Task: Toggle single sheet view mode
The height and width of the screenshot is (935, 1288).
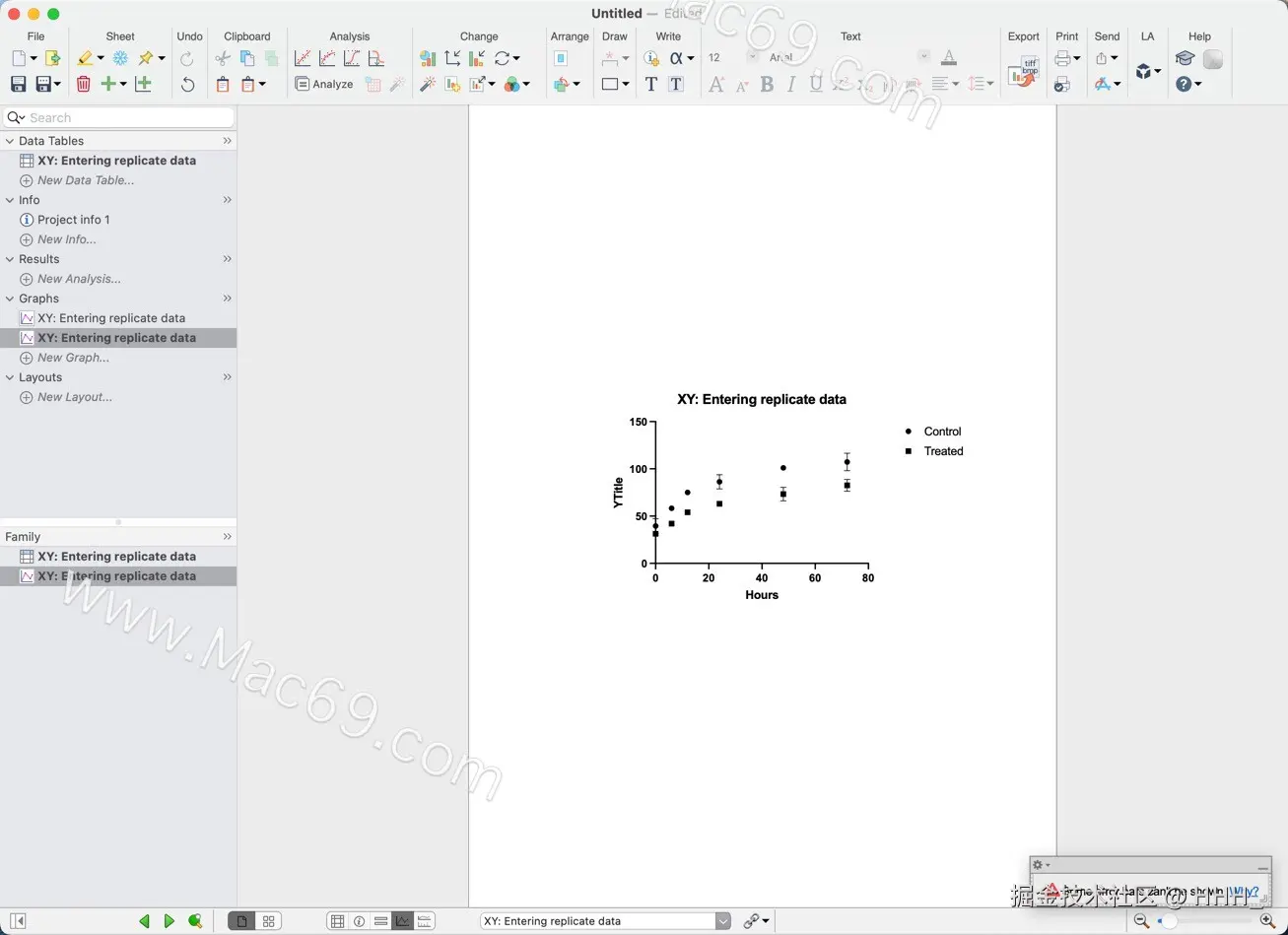Action: 241,921
